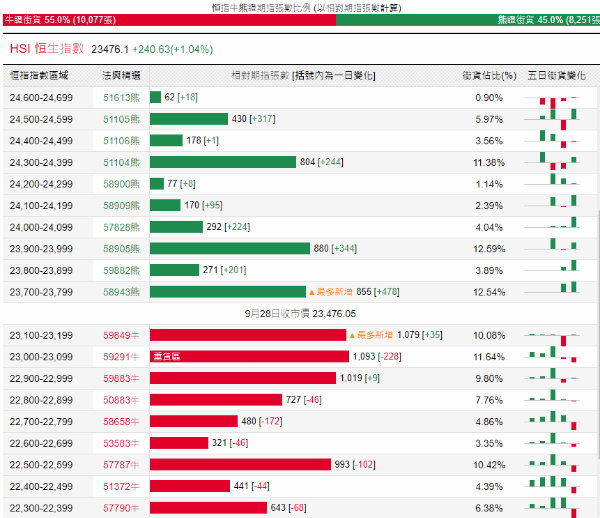This screenshot has width=600, height=518.
Task: Open warrant 57787牛 link
Action: 121,465
